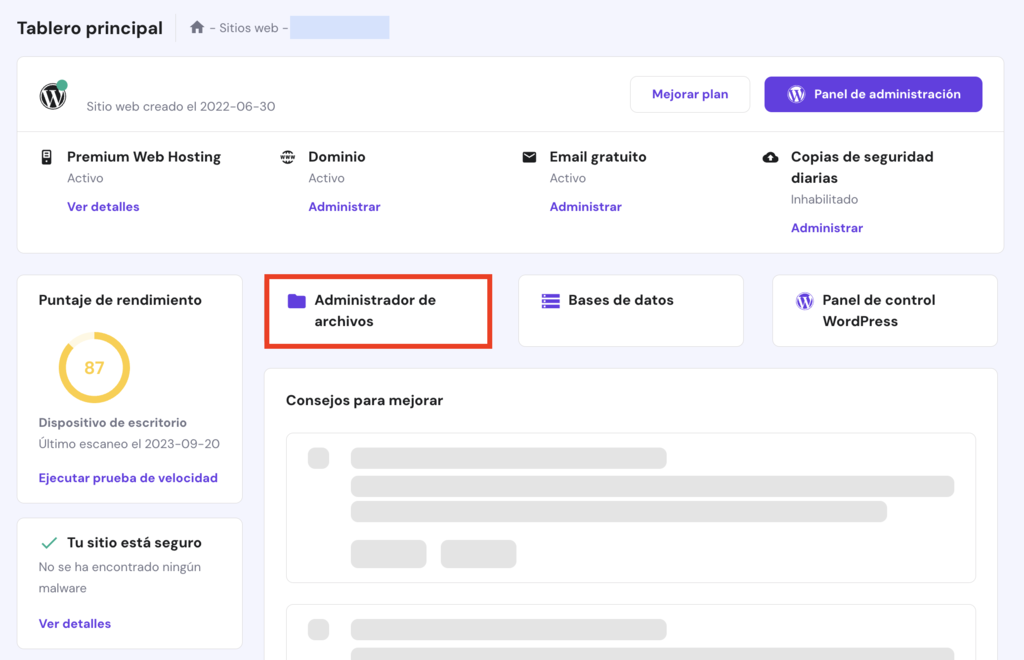1024x660 pixels.
Task: Click the WordPress site logo avatar
Action: [x=52, y=96]
